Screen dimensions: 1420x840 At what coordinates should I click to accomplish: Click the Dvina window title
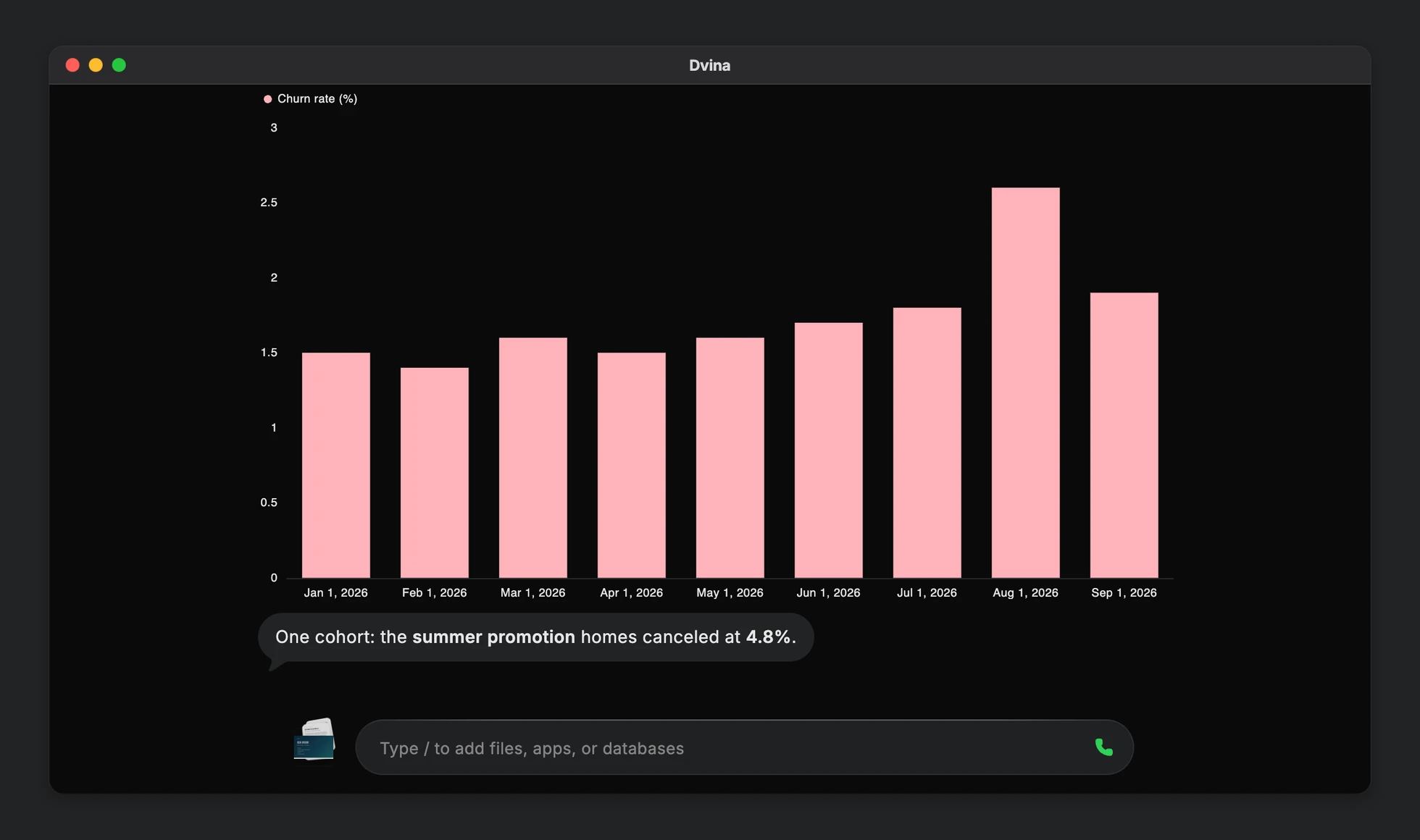coord(709,65)
